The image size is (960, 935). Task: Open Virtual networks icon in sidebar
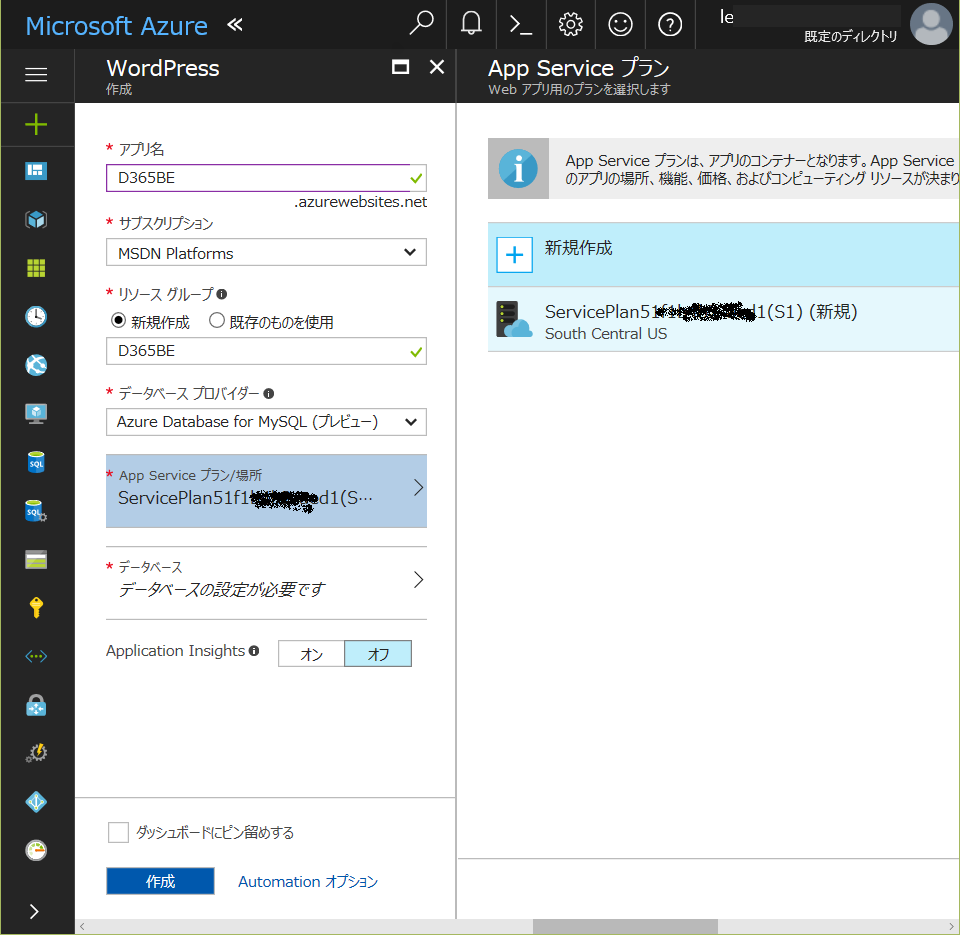pos(36,656)
